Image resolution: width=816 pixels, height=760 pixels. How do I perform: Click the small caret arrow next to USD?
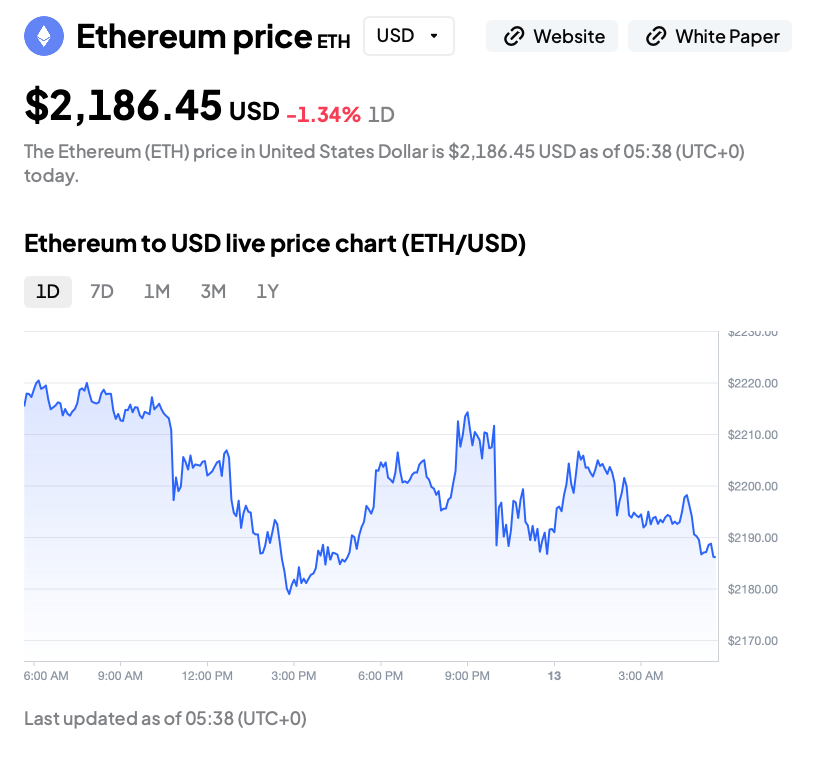tap(433, 36)
